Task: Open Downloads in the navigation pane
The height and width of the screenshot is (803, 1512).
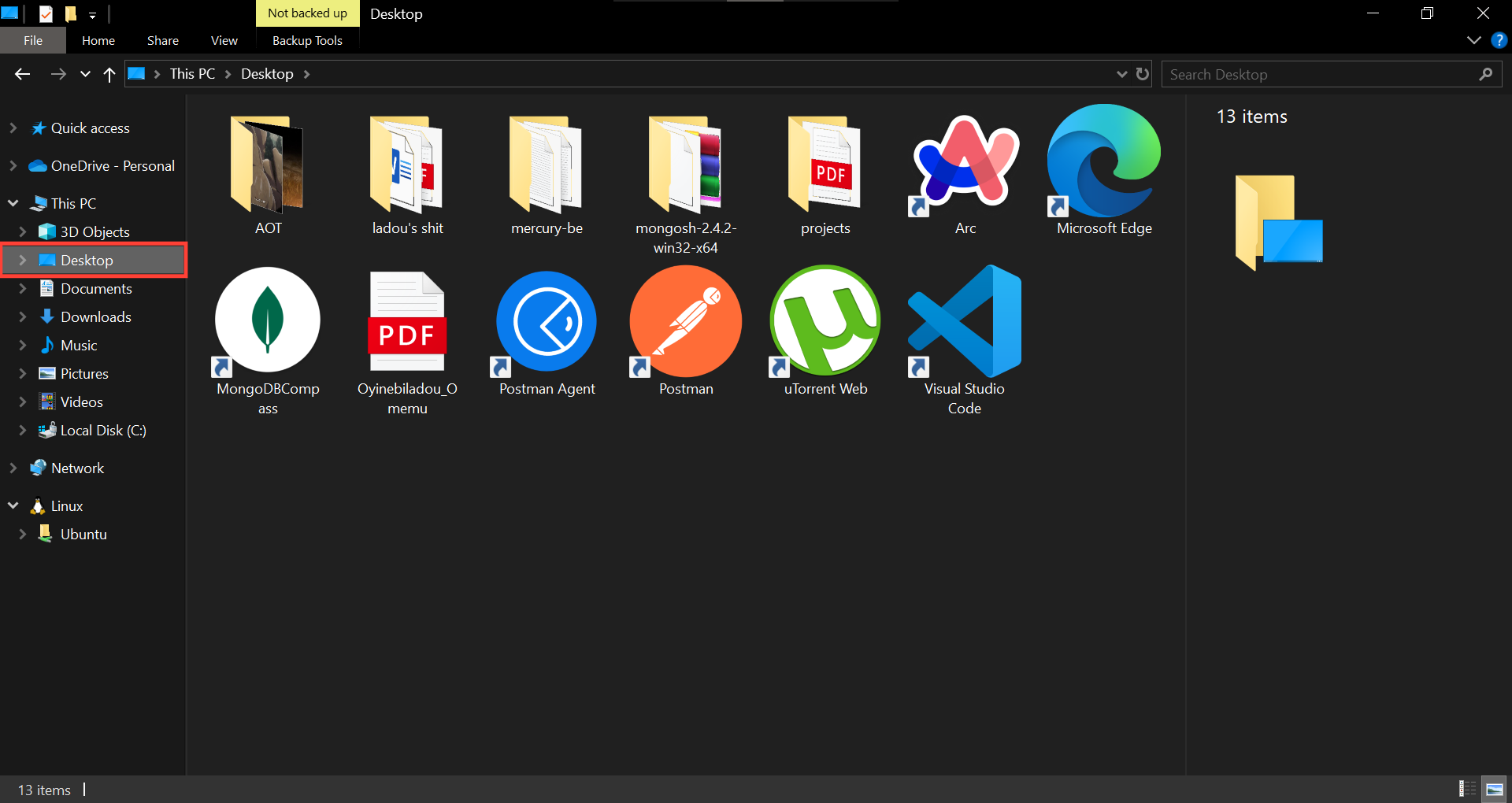Action: click(x=95, y=316)
